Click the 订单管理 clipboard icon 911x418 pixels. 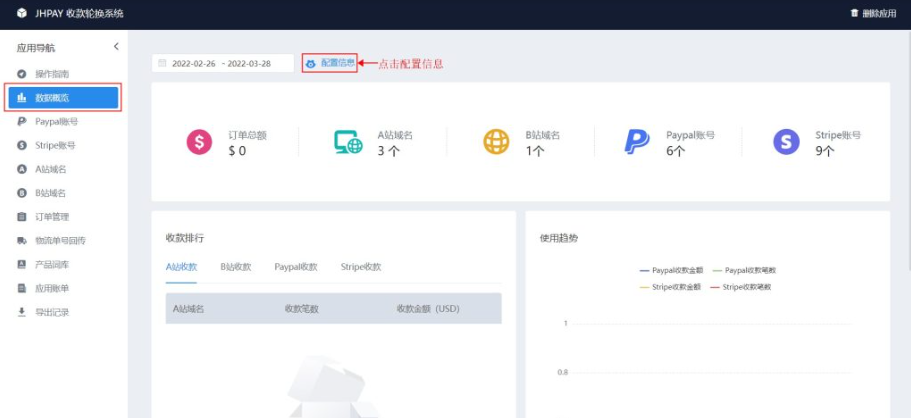coord(21,217)
